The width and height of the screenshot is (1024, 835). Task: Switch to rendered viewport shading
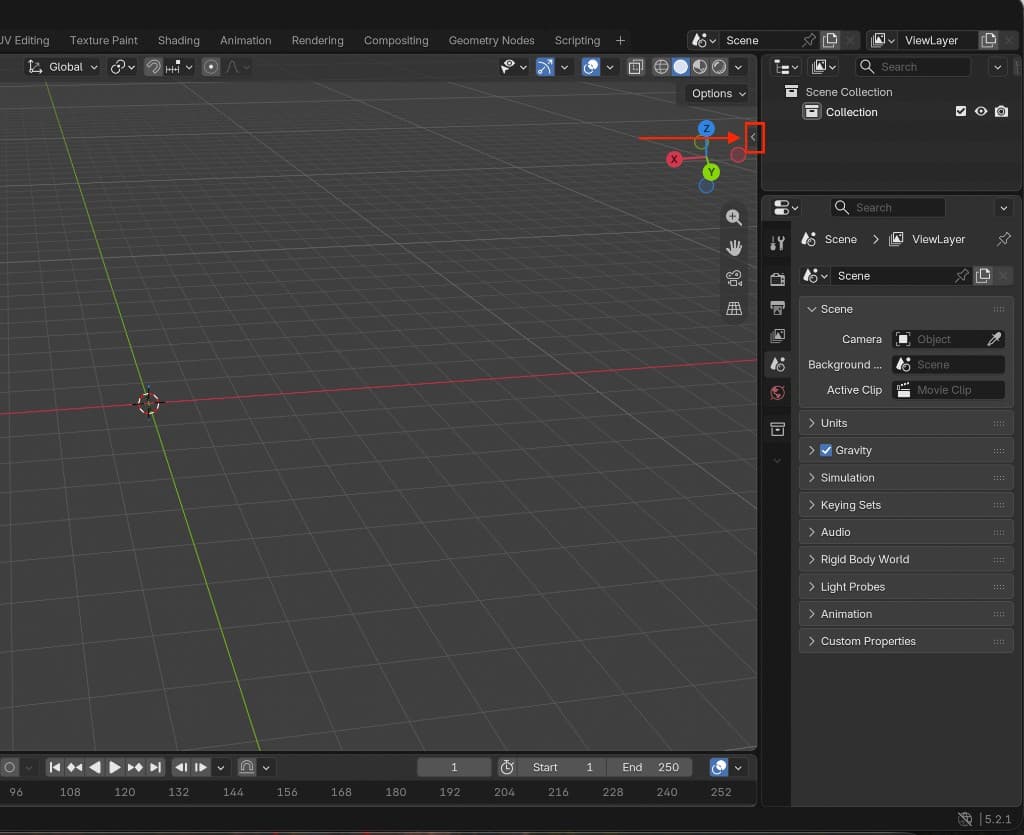[719, 67]
